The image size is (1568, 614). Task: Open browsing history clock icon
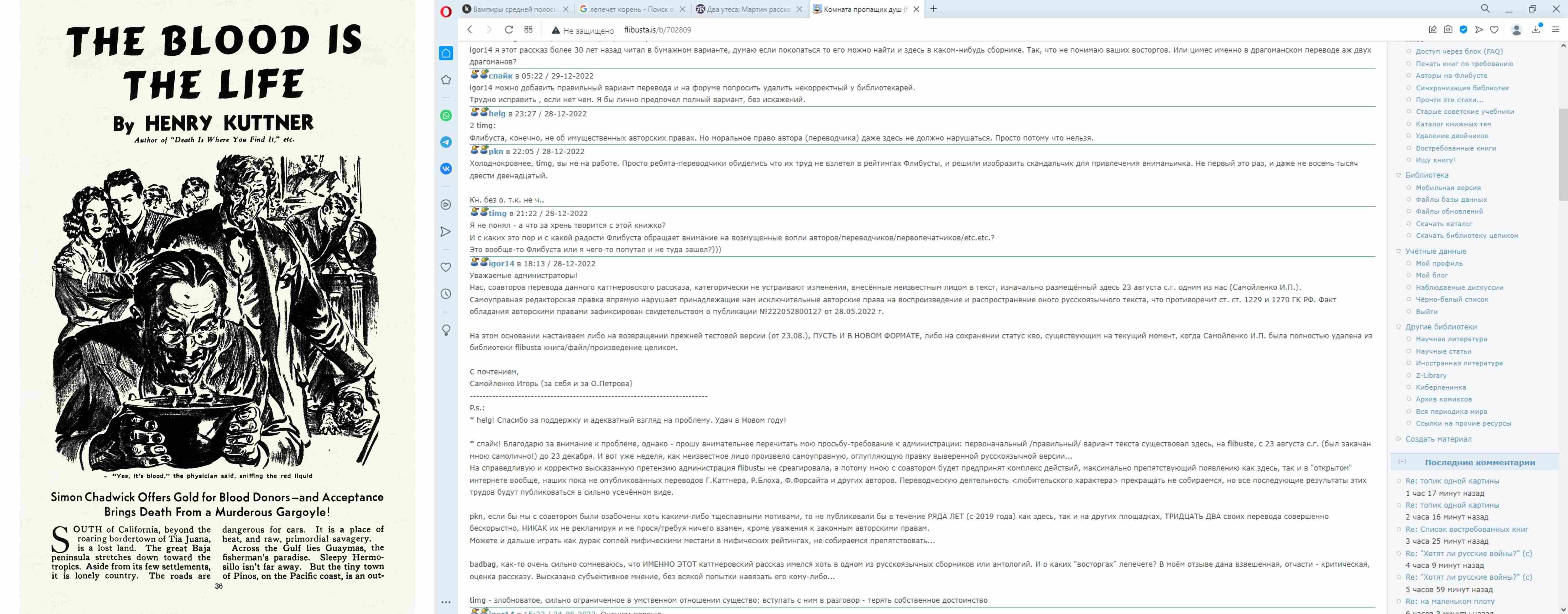tap(446, 294)
